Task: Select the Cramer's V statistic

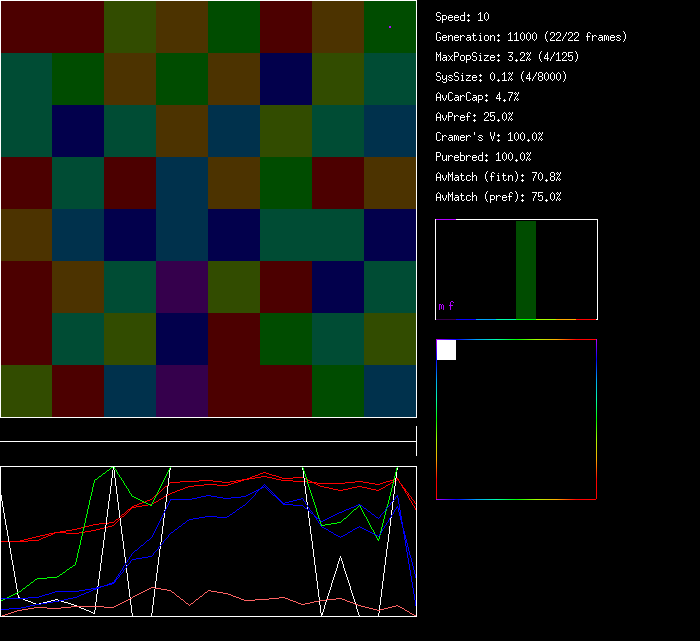Action: pos(489,137)
